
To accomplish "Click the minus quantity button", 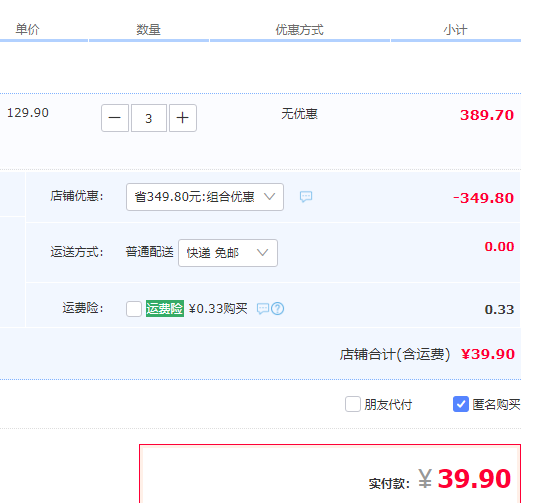I will coord(115,118).
